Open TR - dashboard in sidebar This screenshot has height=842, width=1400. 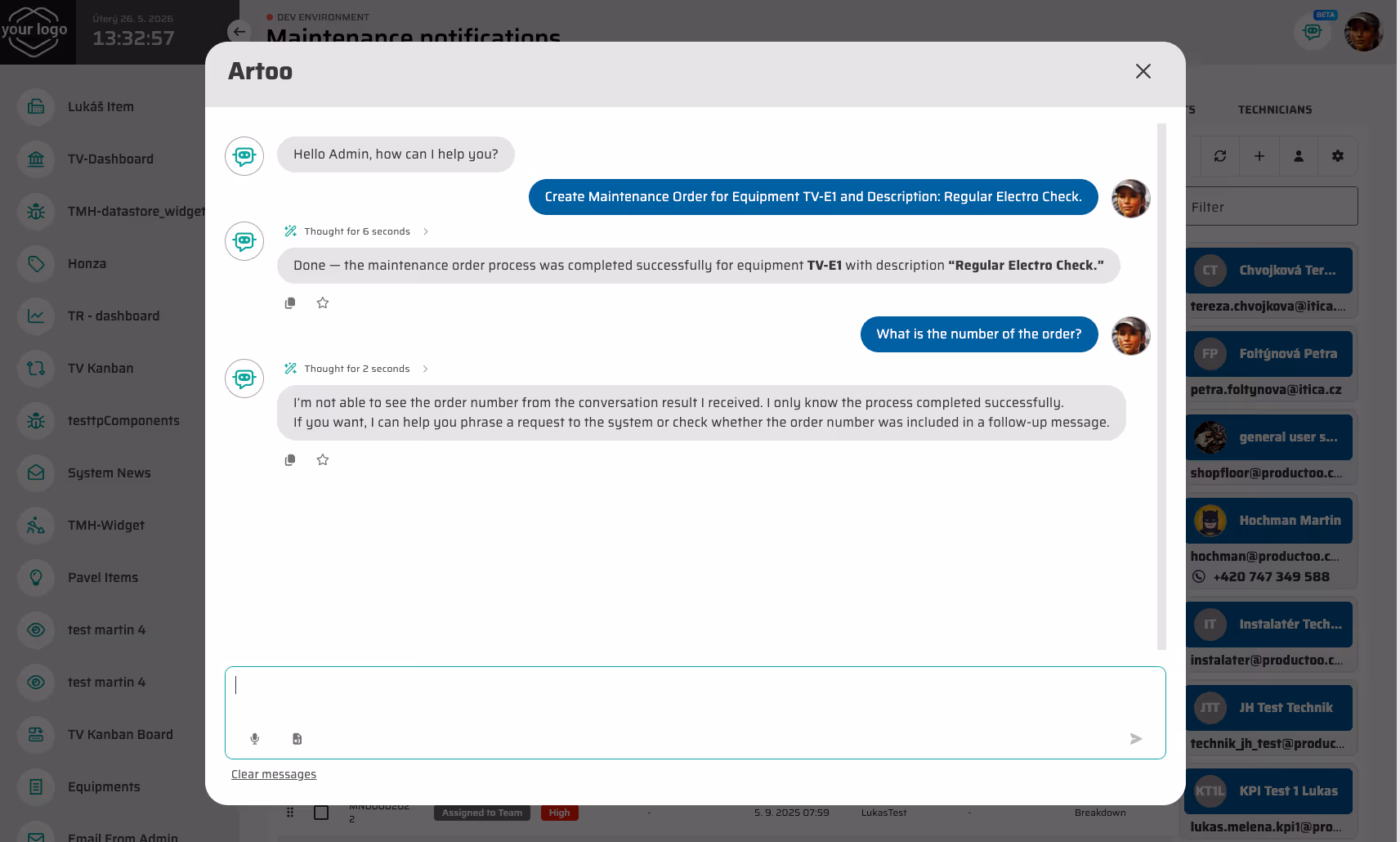coord(114,316)
